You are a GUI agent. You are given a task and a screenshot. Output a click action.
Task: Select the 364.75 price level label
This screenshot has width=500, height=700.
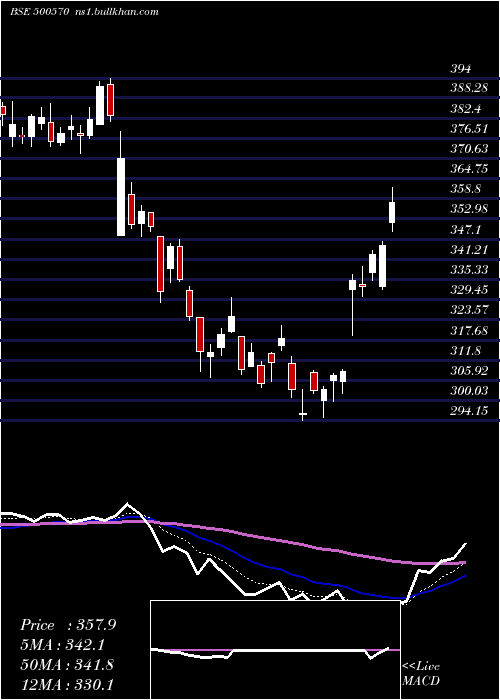coord(469,169)
